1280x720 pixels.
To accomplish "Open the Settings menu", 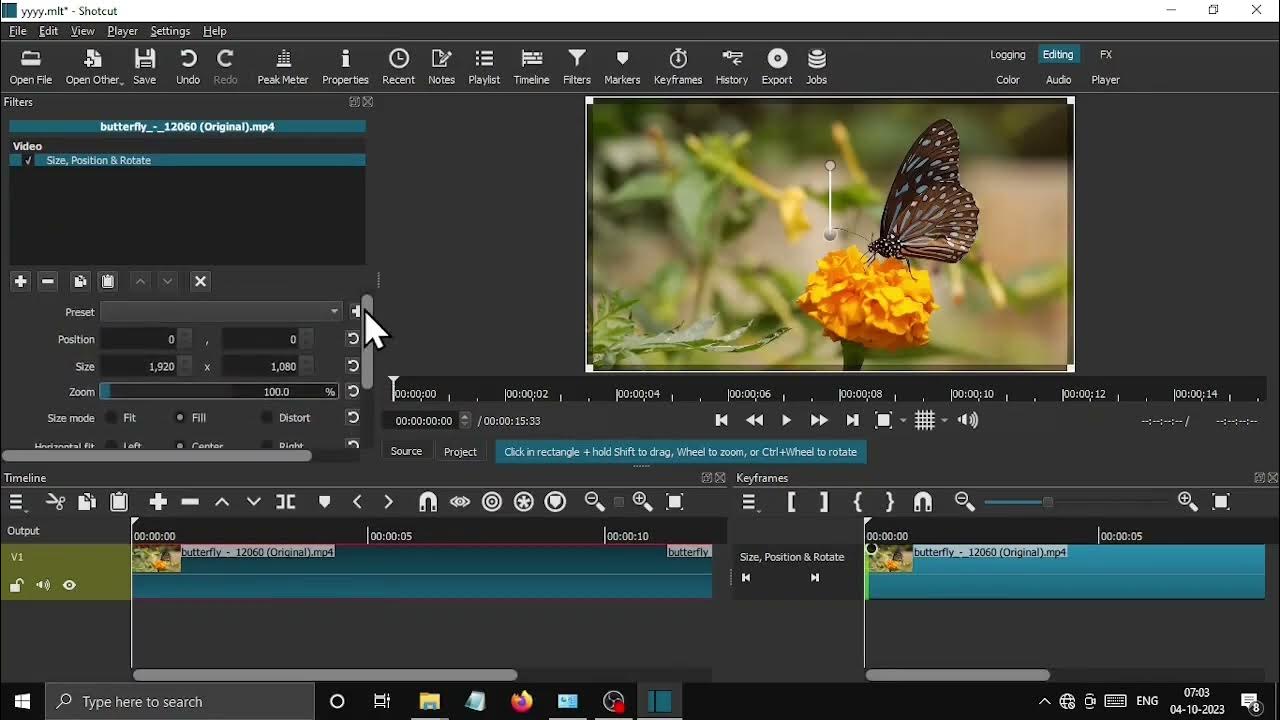I will (x=170, y=31).
